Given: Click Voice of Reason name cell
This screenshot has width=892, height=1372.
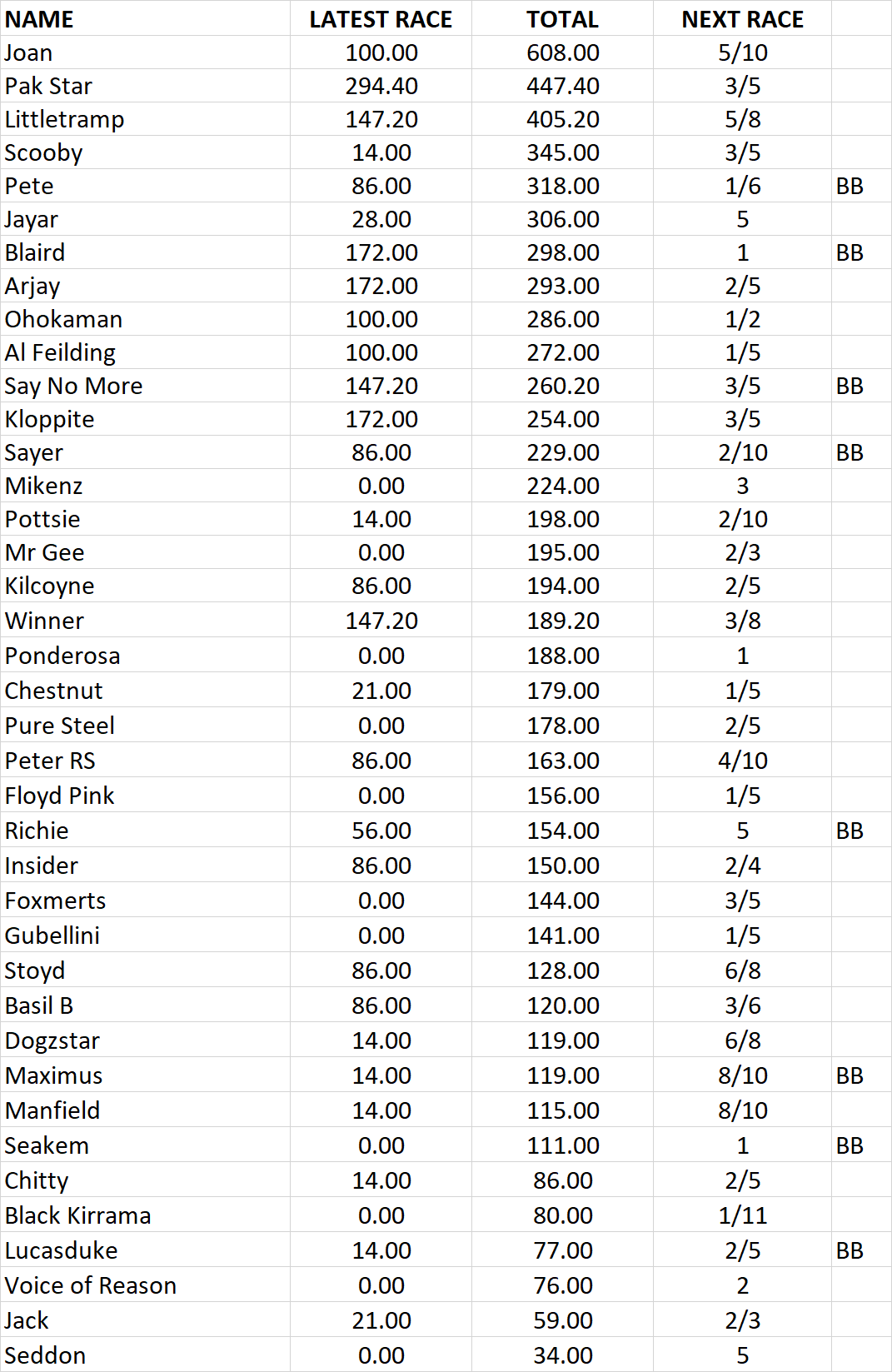Looking at the screenshot, I should point(145,1285).
